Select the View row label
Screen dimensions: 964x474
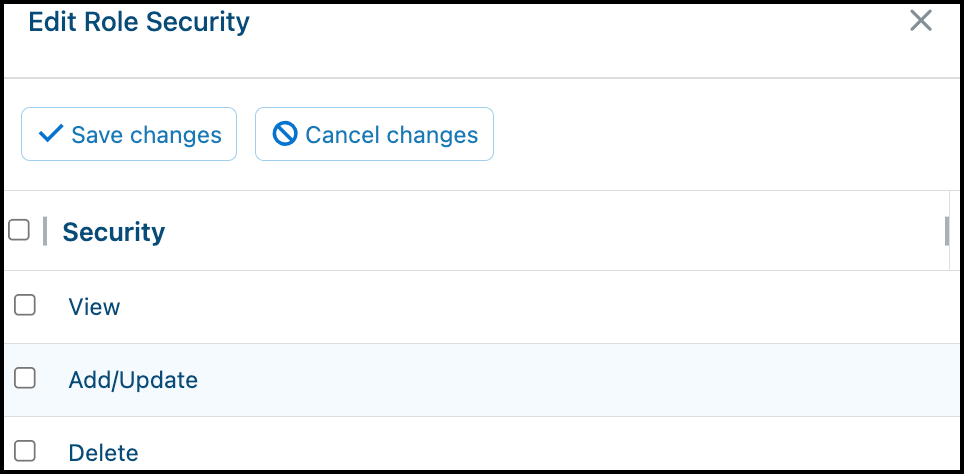pos(94,306)
